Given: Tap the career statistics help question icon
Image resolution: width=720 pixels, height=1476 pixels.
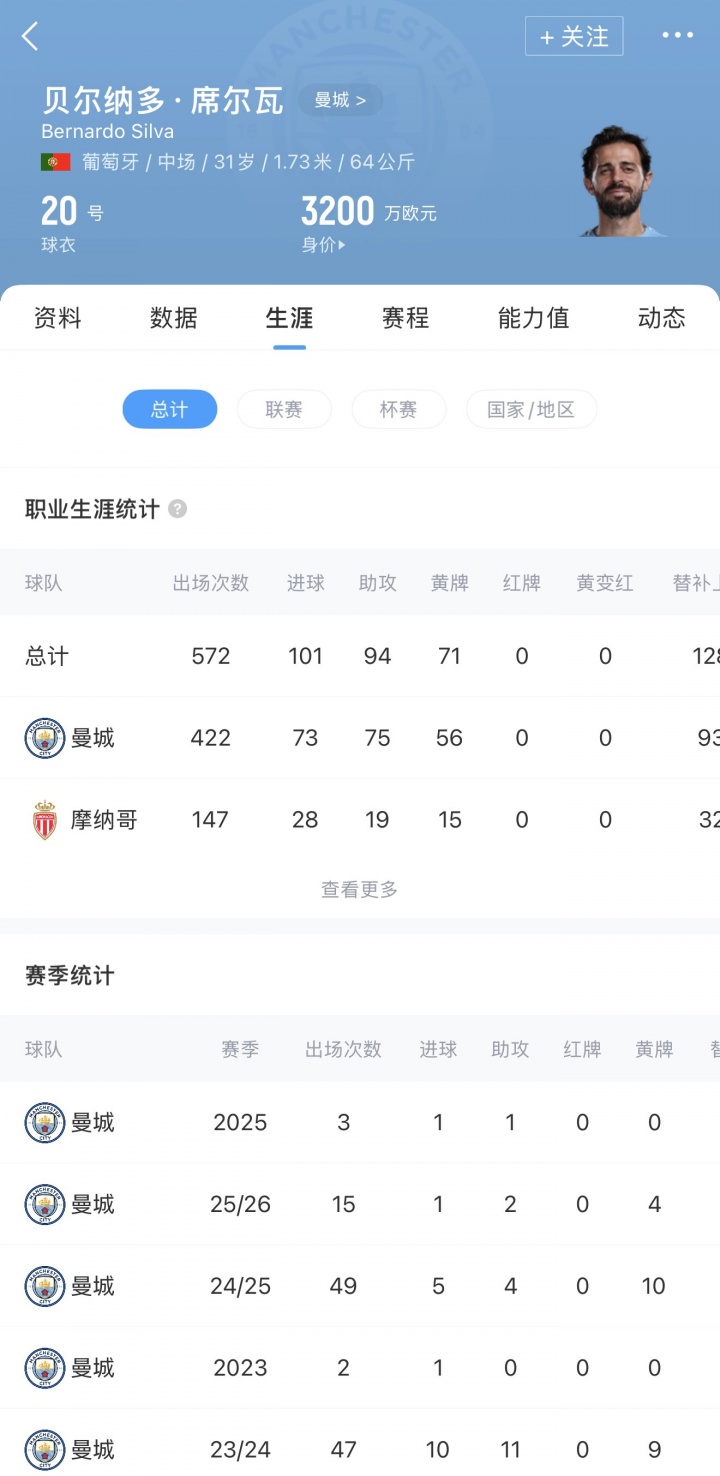Looking at the screenshot, I should pyautogui.click(x=177, y=509).
